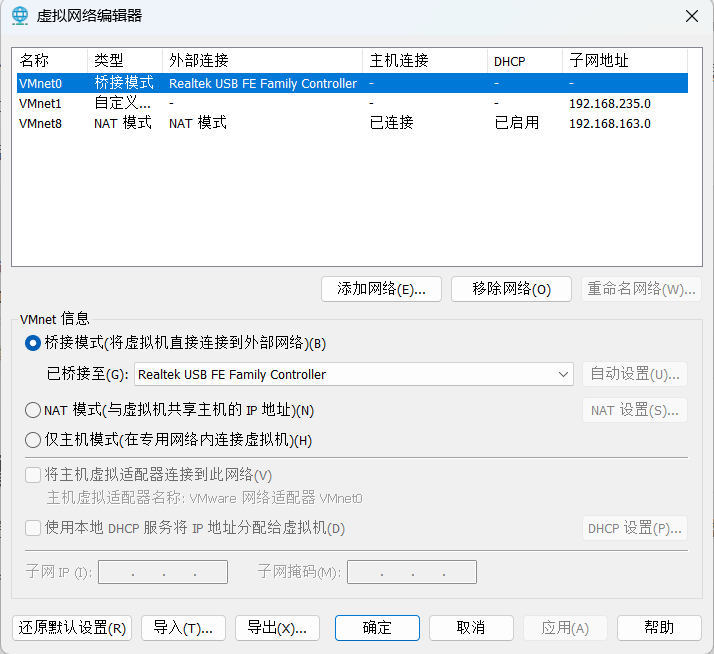Select the 桥接模式 radio button
This screenshot has width=714, height=654.
[33, 343]
